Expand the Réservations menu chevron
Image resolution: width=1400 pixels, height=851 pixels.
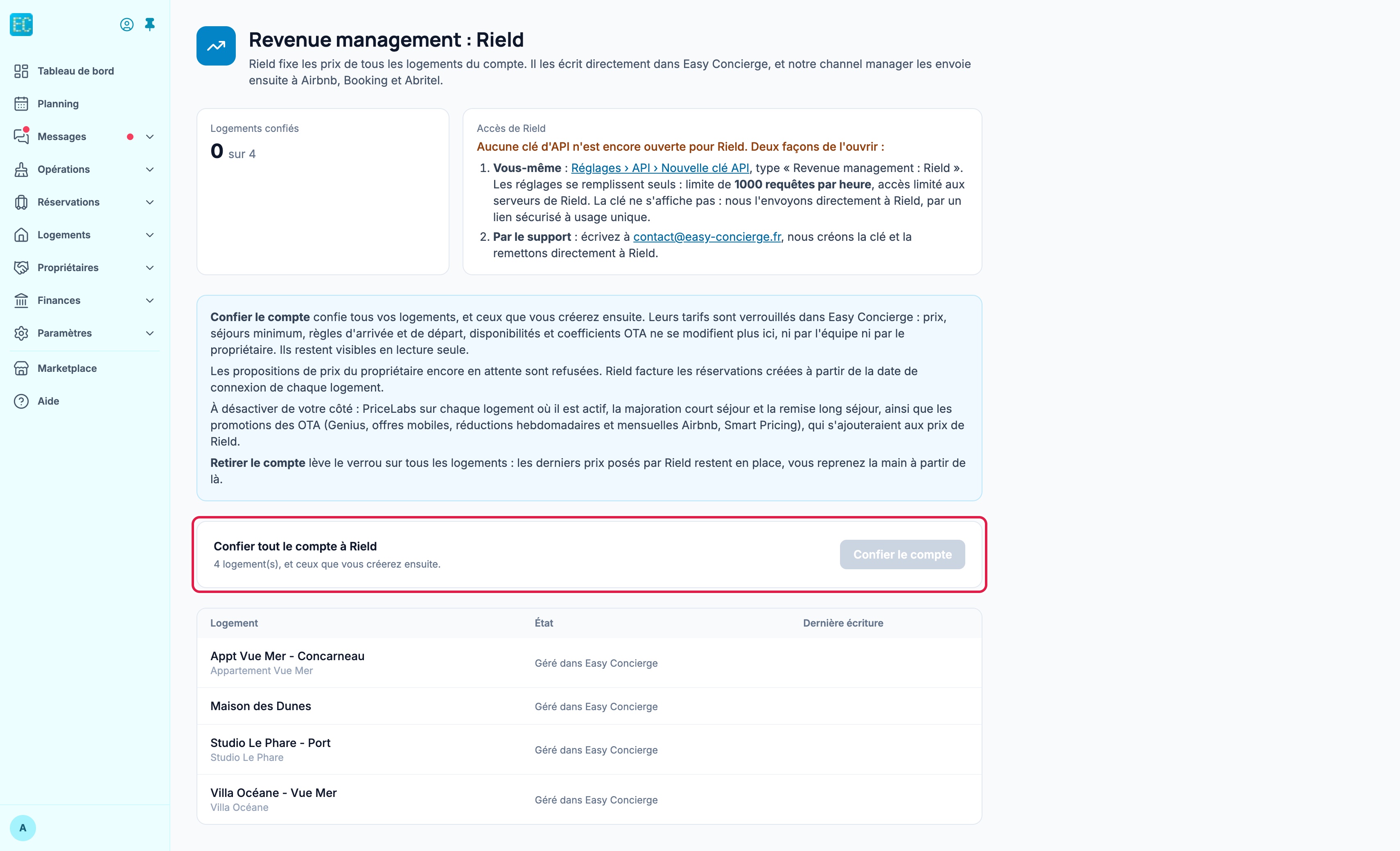click(150, 202)
